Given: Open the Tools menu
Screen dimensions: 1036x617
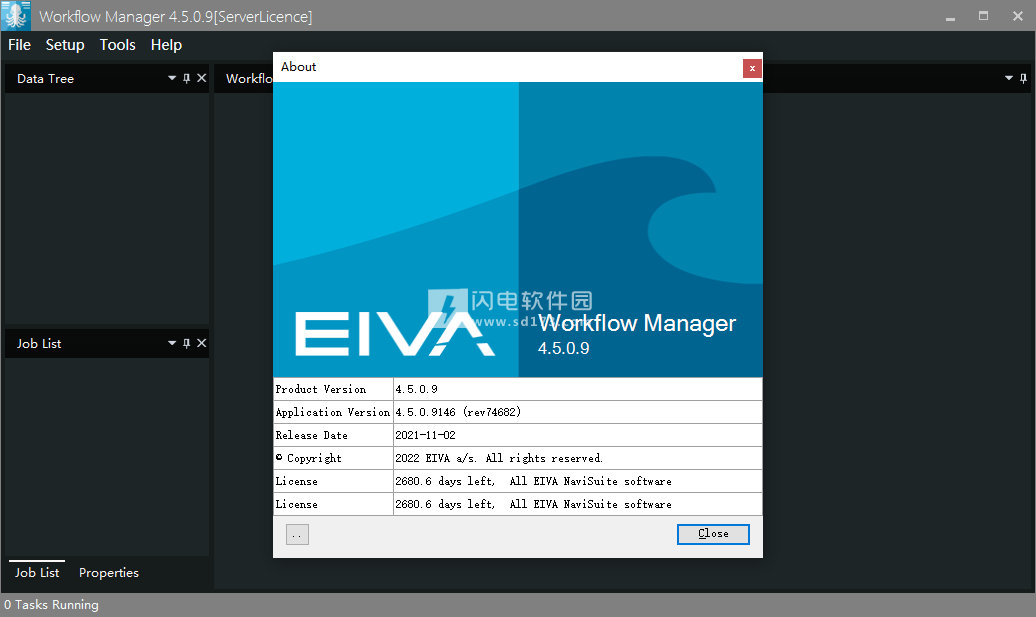Looking at the screenshot, I should [118, 45].
